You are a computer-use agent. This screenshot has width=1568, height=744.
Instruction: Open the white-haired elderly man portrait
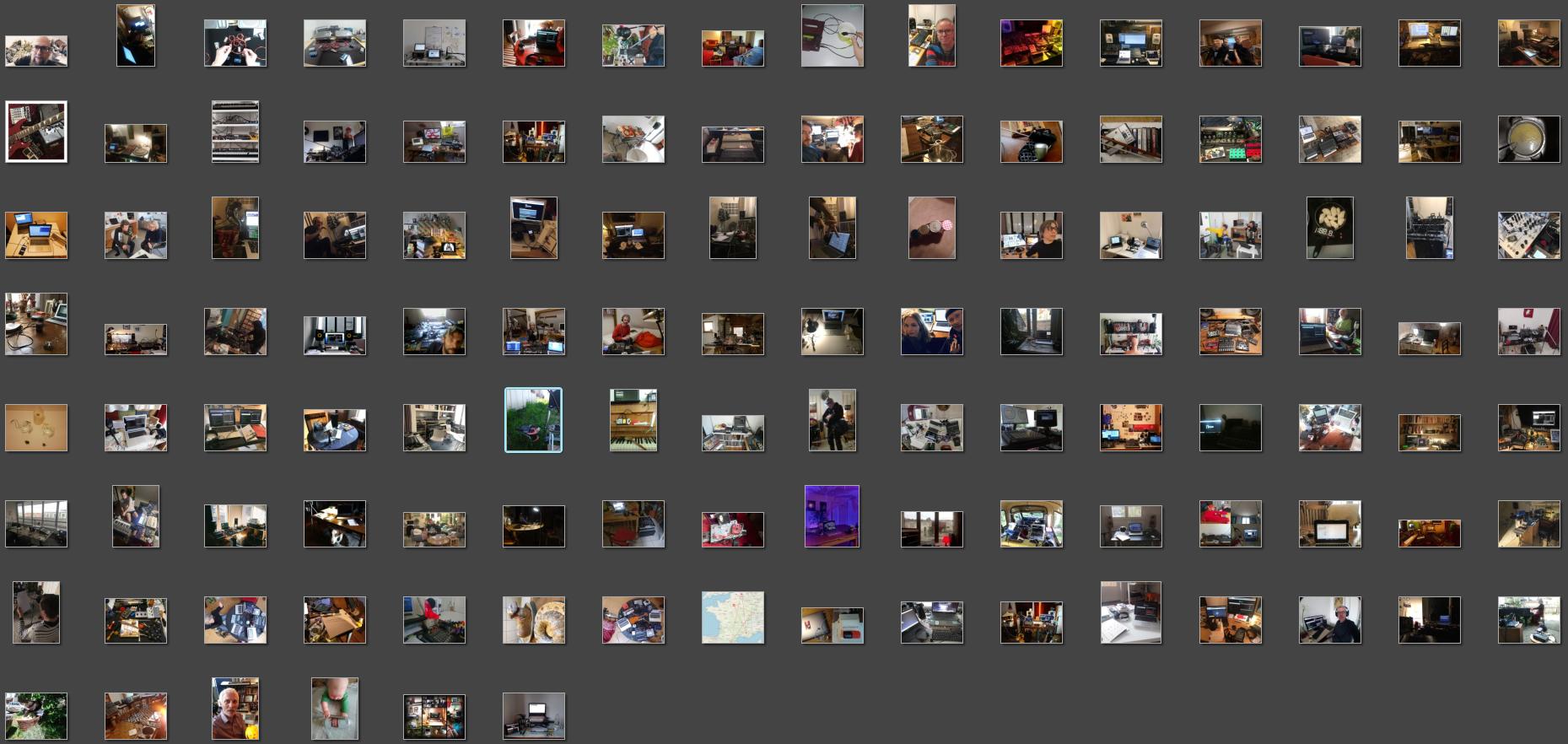[235, 709]
